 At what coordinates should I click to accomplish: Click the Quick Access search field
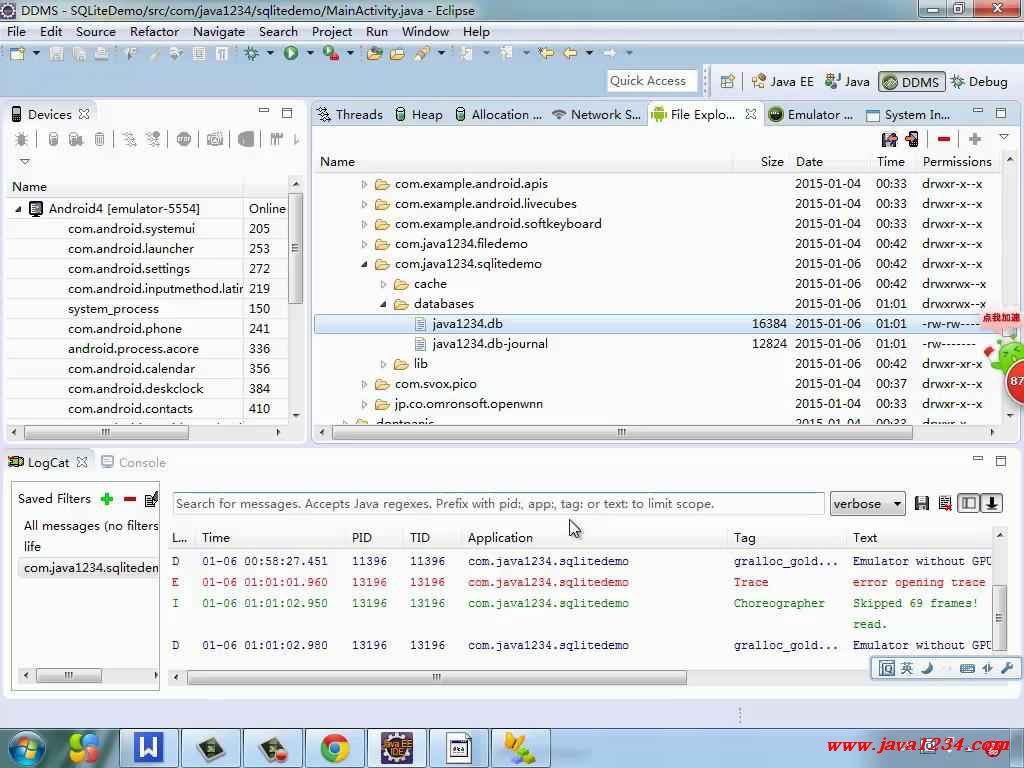coord(652,81)
